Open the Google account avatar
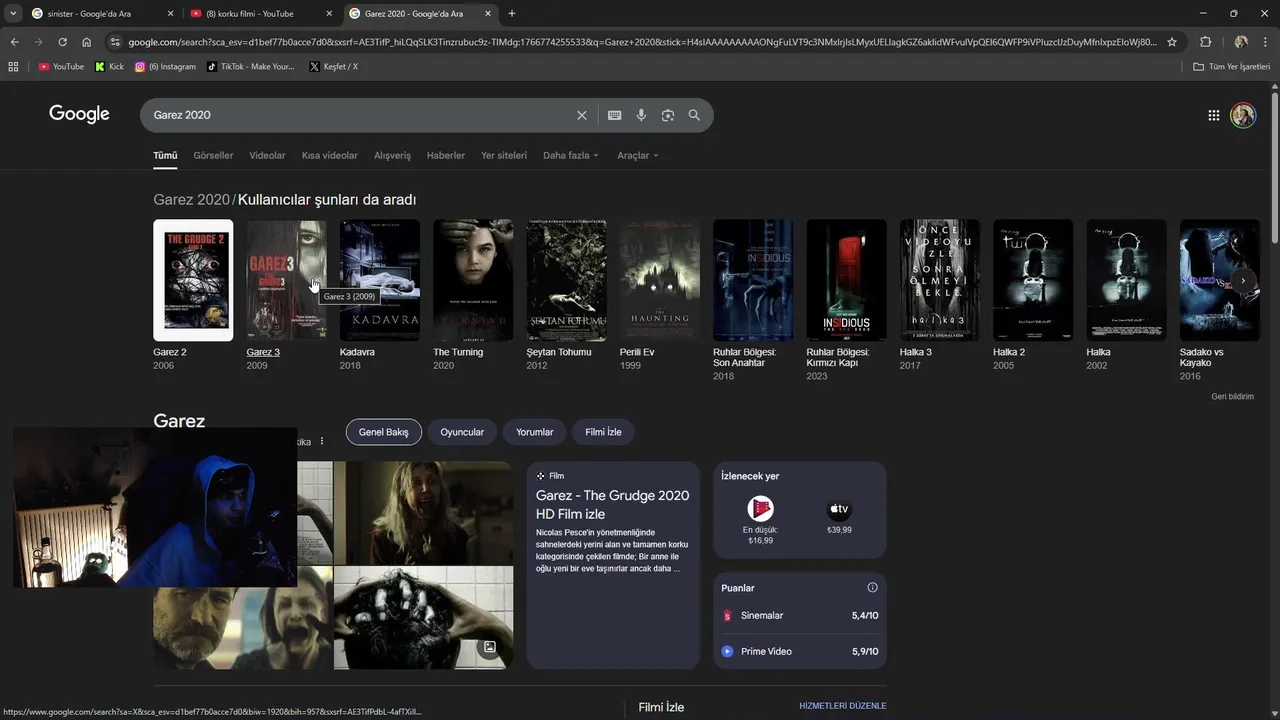 click(x=1243, y=115)
